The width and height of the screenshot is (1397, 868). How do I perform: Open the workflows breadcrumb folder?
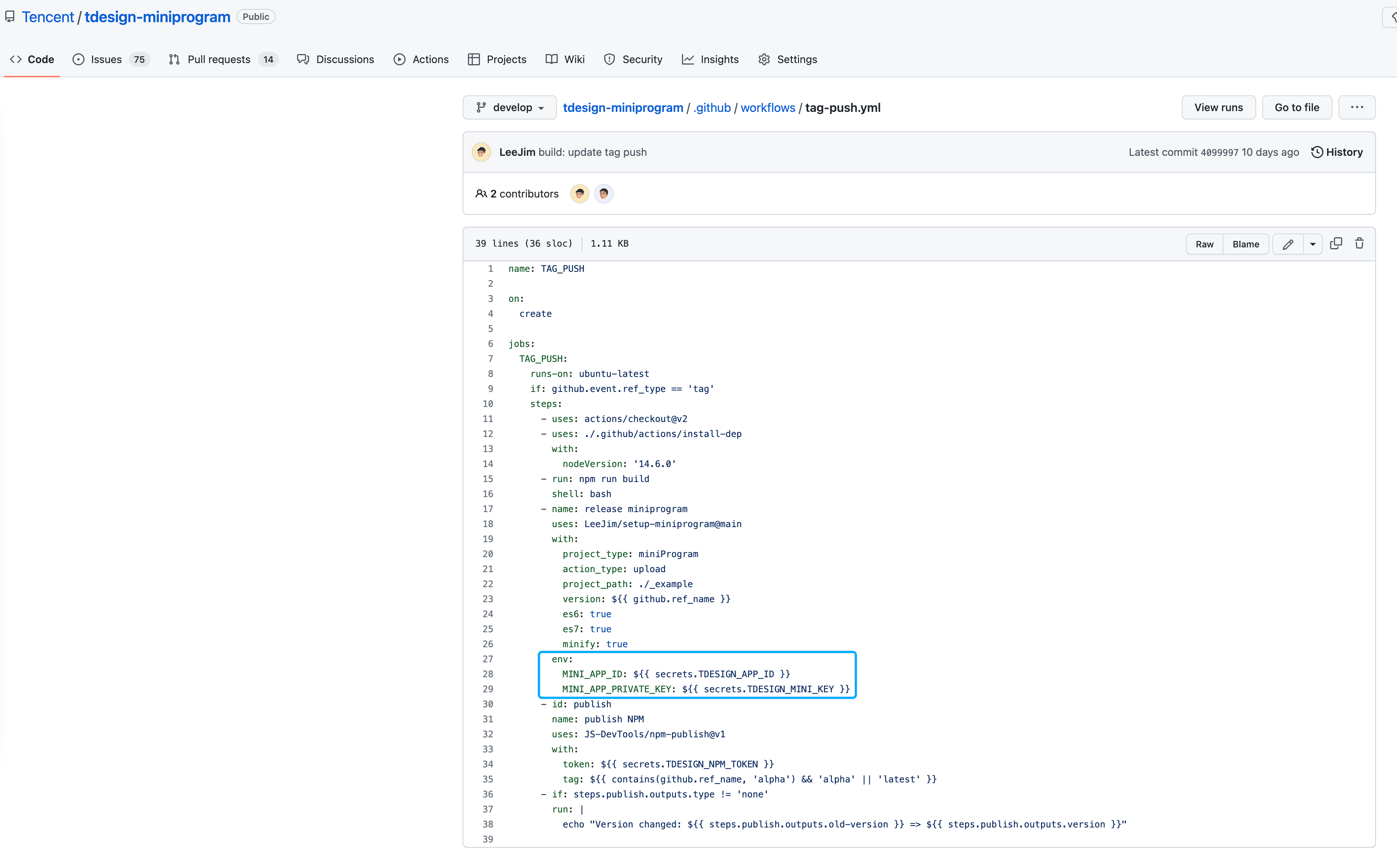(768, 107)
